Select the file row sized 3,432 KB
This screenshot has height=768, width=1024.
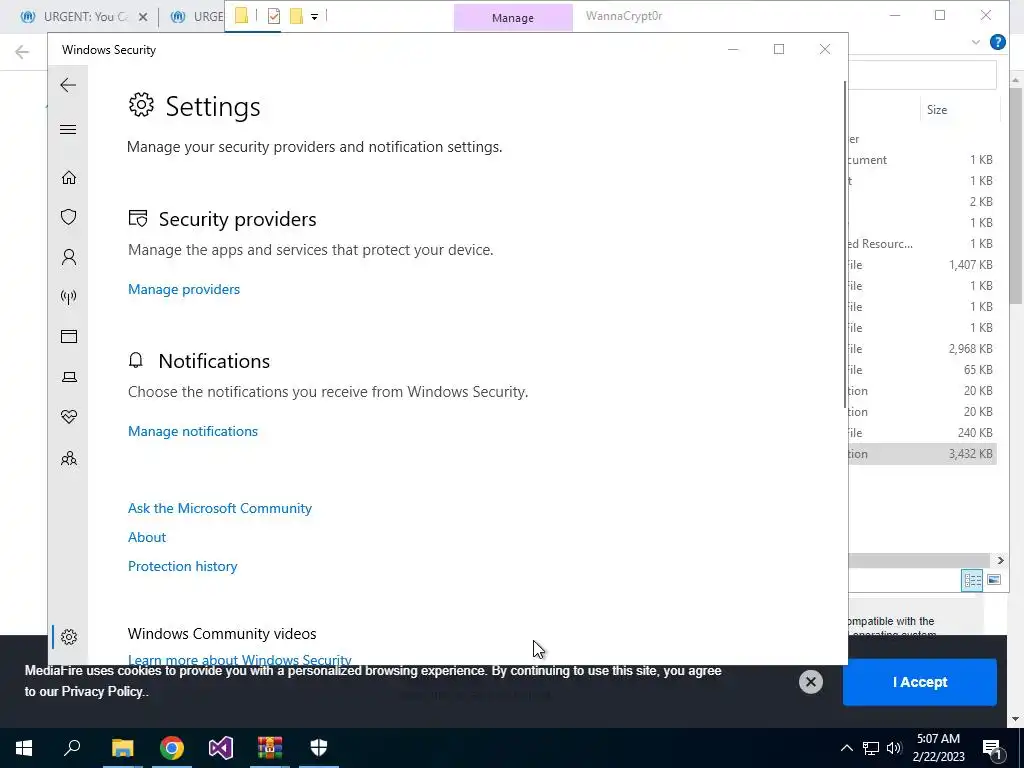(x=922, y=454)
